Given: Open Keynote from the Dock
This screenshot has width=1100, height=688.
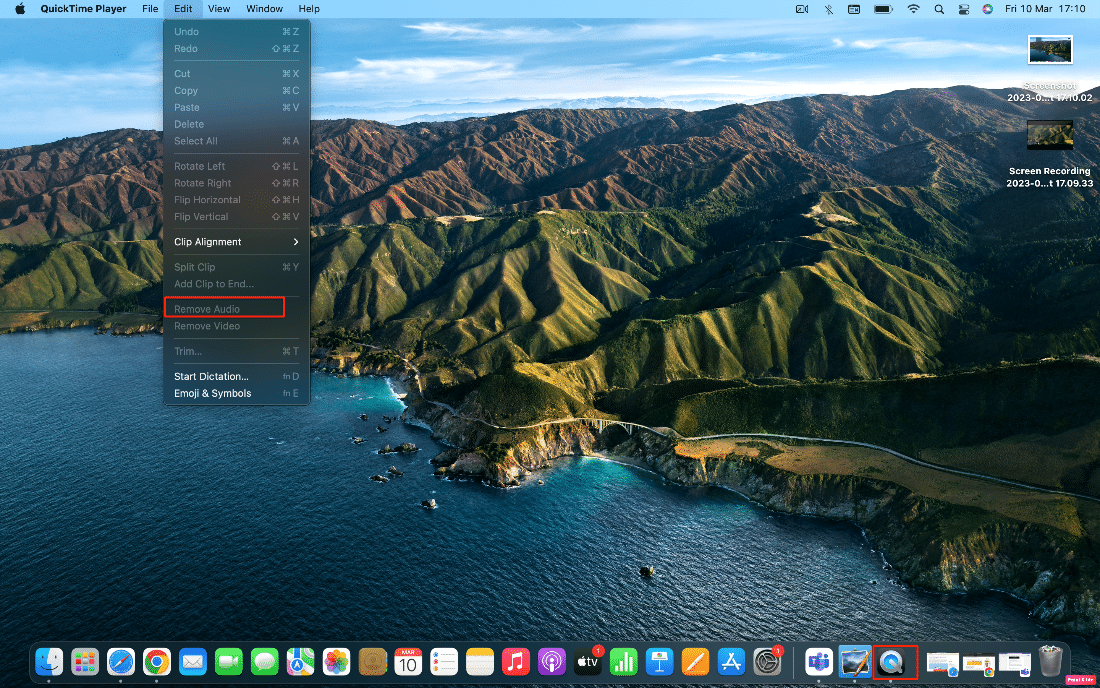Looking at the screenshot, I should coord(659,661).
